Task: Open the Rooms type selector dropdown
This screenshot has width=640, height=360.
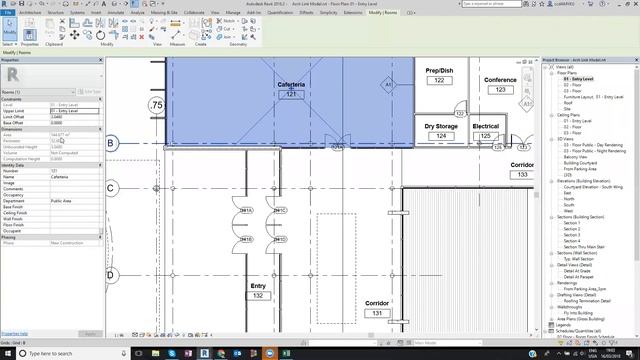Action: click(38, 92)
